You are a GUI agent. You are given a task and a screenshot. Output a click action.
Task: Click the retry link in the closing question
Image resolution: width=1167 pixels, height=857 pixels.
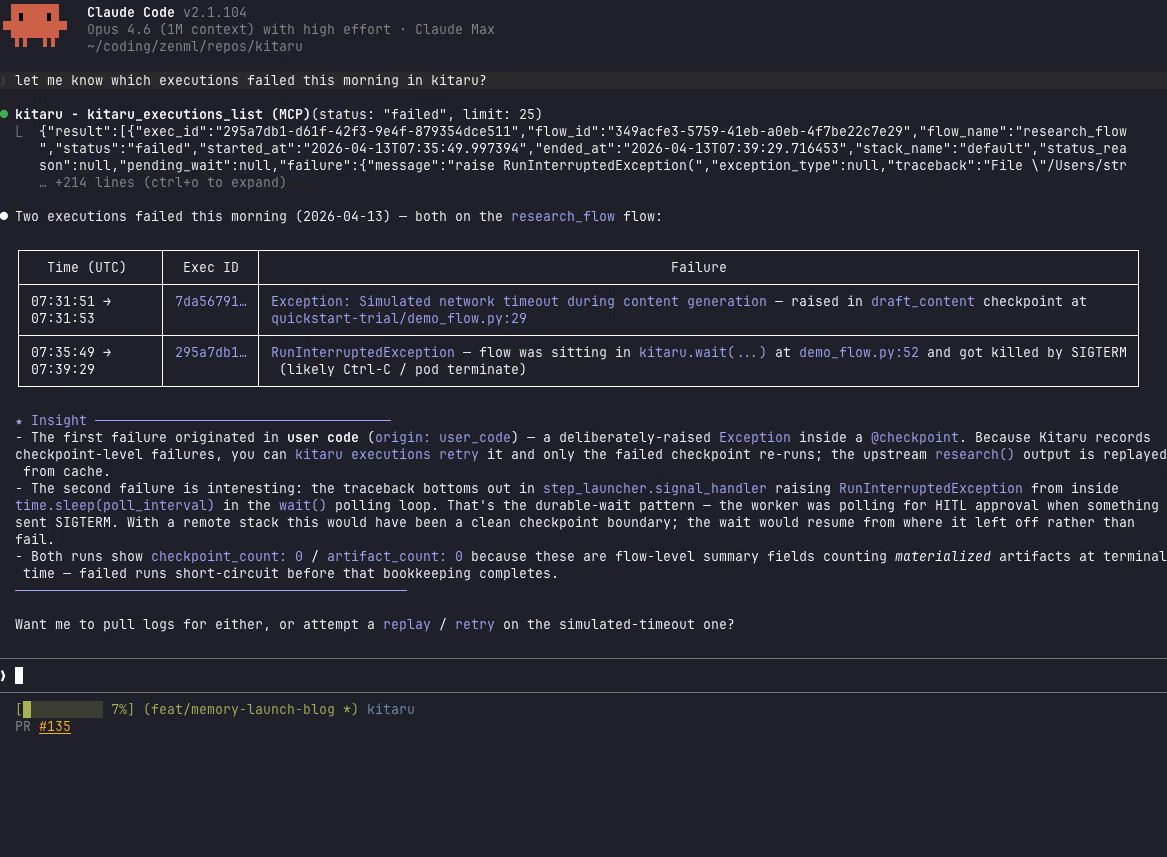coord(474,624)
